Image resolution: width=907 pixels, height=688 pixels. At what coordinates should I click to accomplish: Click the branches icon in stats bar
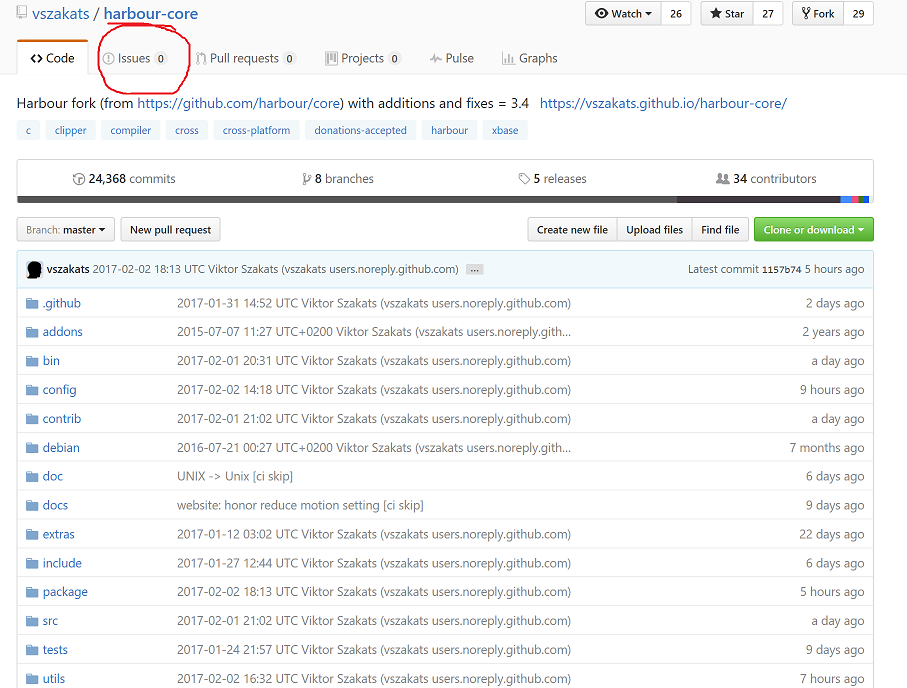(x=306, y=179)
